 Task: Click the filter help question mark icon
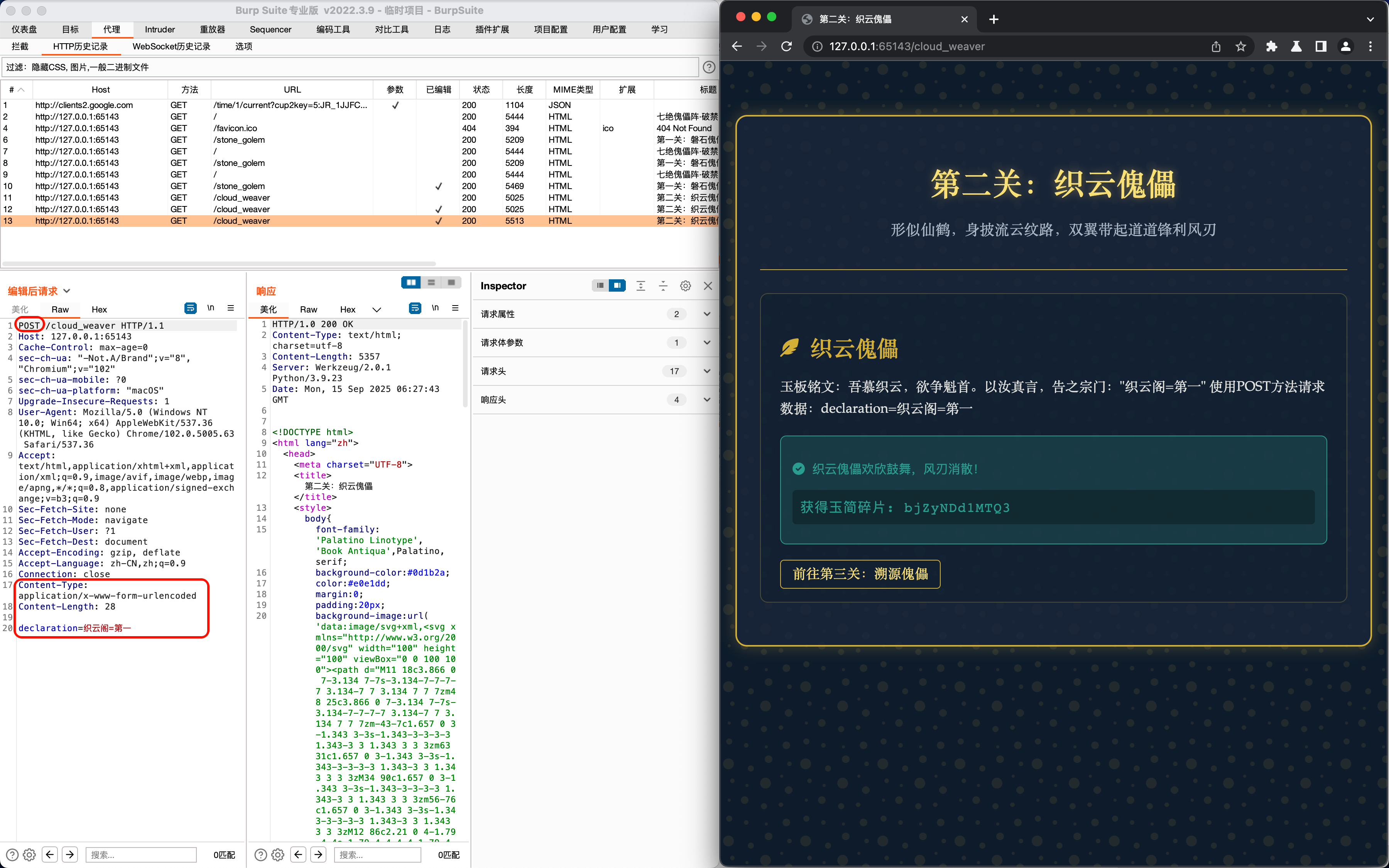pyautogui.click(x=709, y=67)
